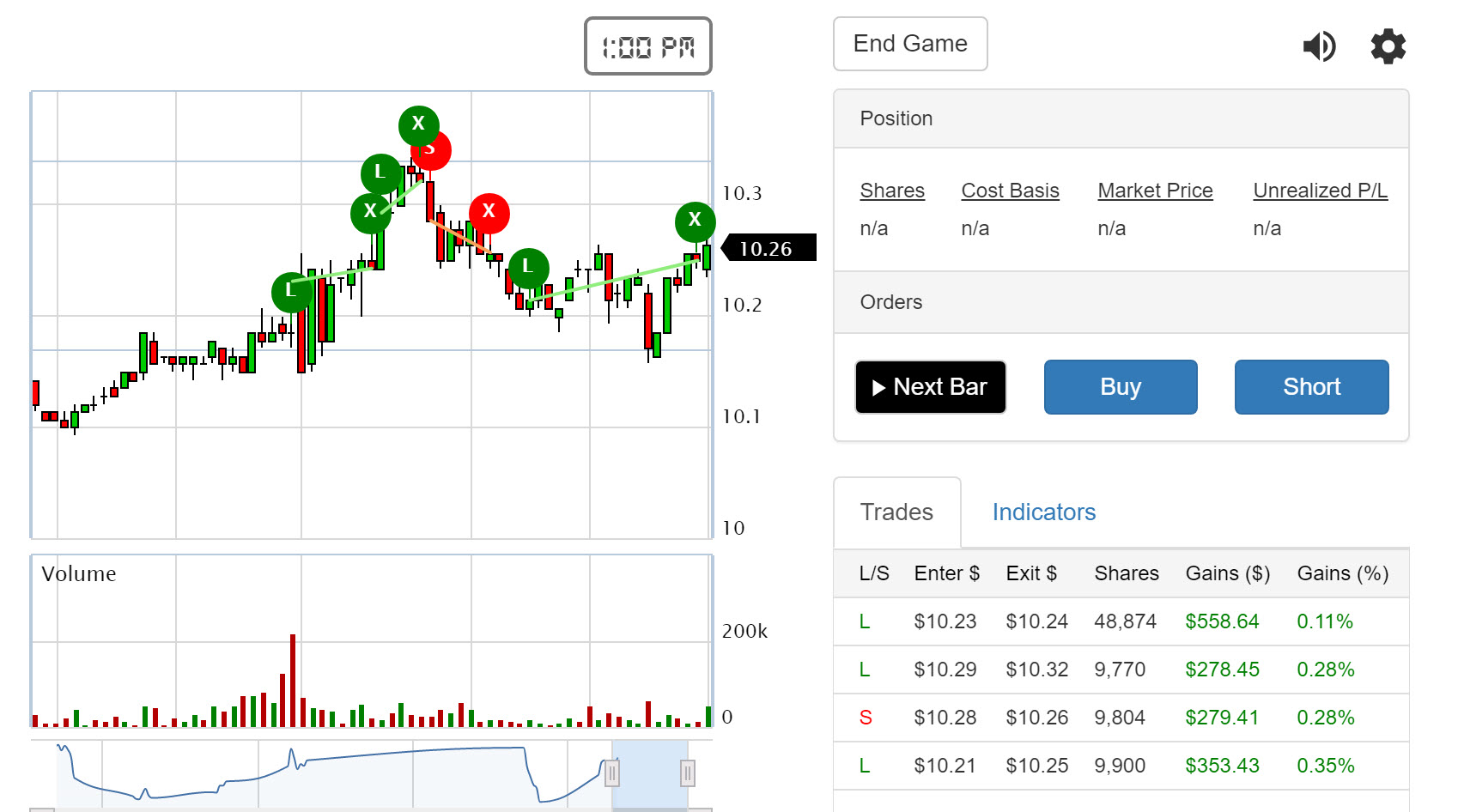Click the right range slider handle
Viewport: 1458px width, 812px height.
tap(687, 773)
